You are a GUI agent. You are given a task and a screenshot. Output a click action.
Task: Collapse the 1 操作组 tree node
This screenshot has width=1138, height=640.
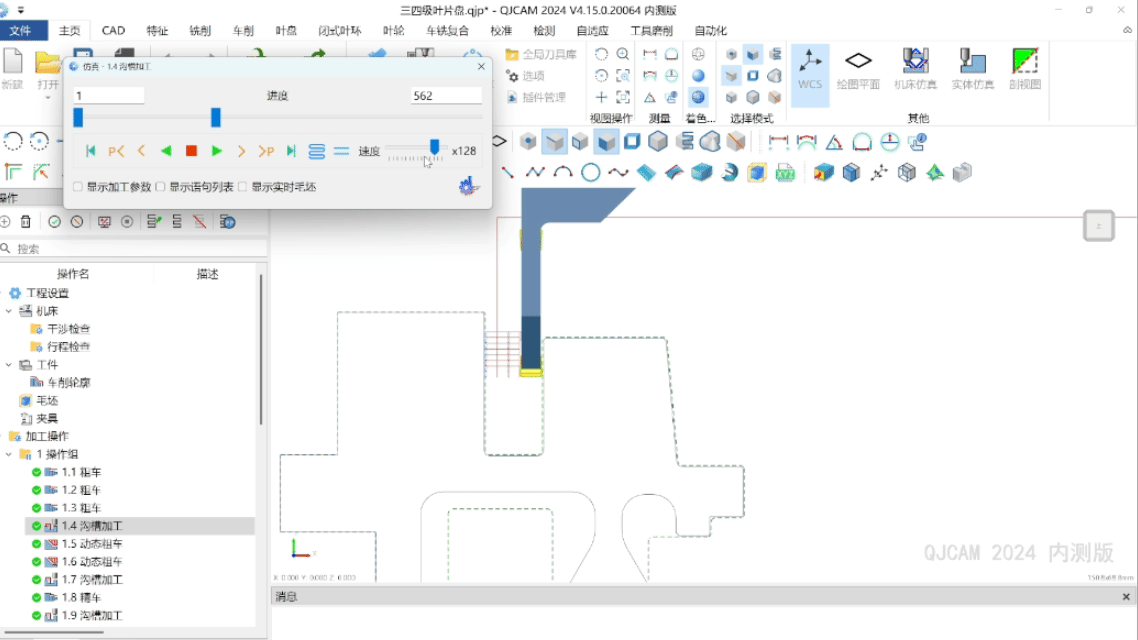click(9, 454)
